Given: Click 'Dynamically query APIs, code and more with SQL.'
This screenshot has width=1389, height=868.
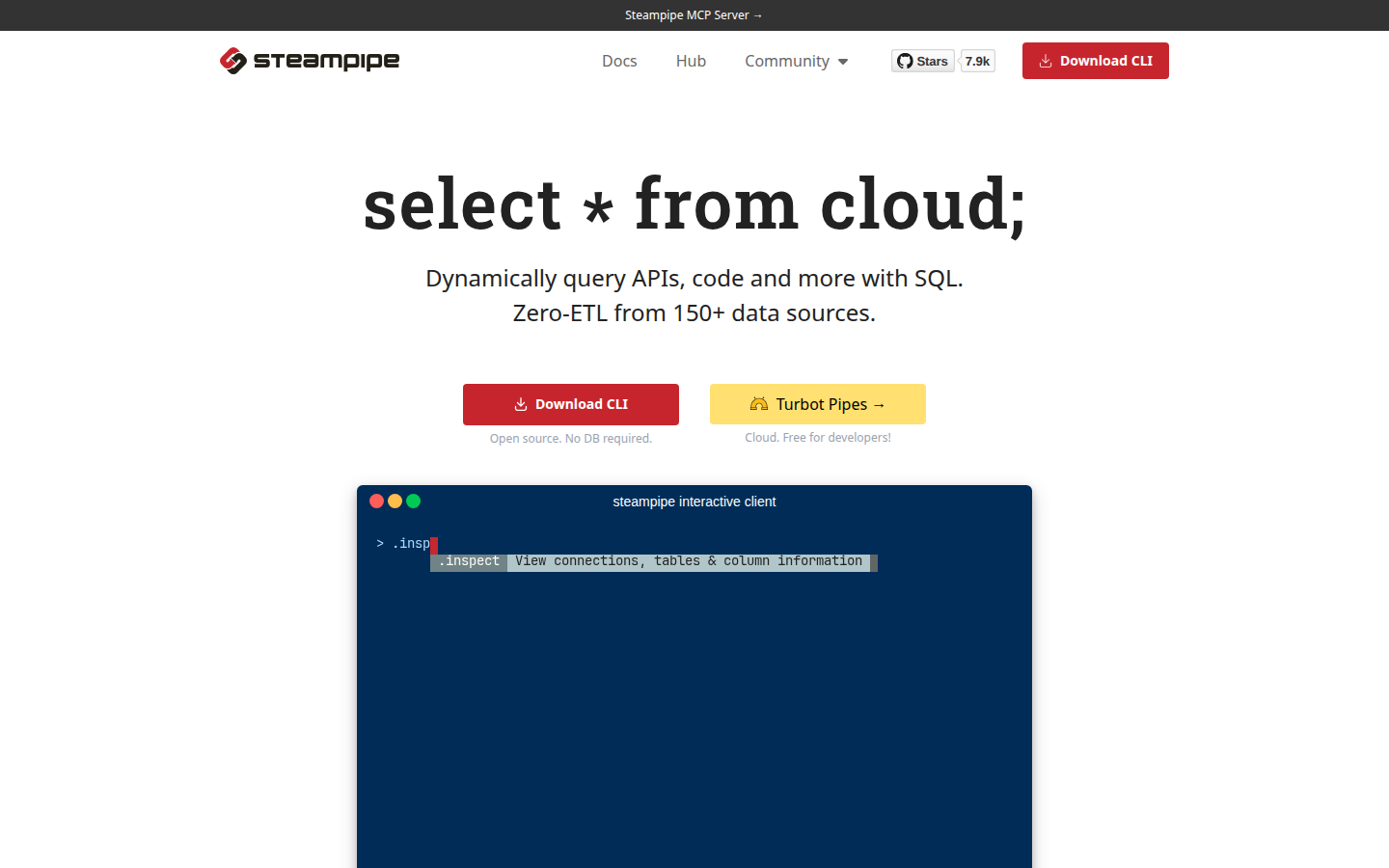Looking at the screenshot, I should [694, 279].
